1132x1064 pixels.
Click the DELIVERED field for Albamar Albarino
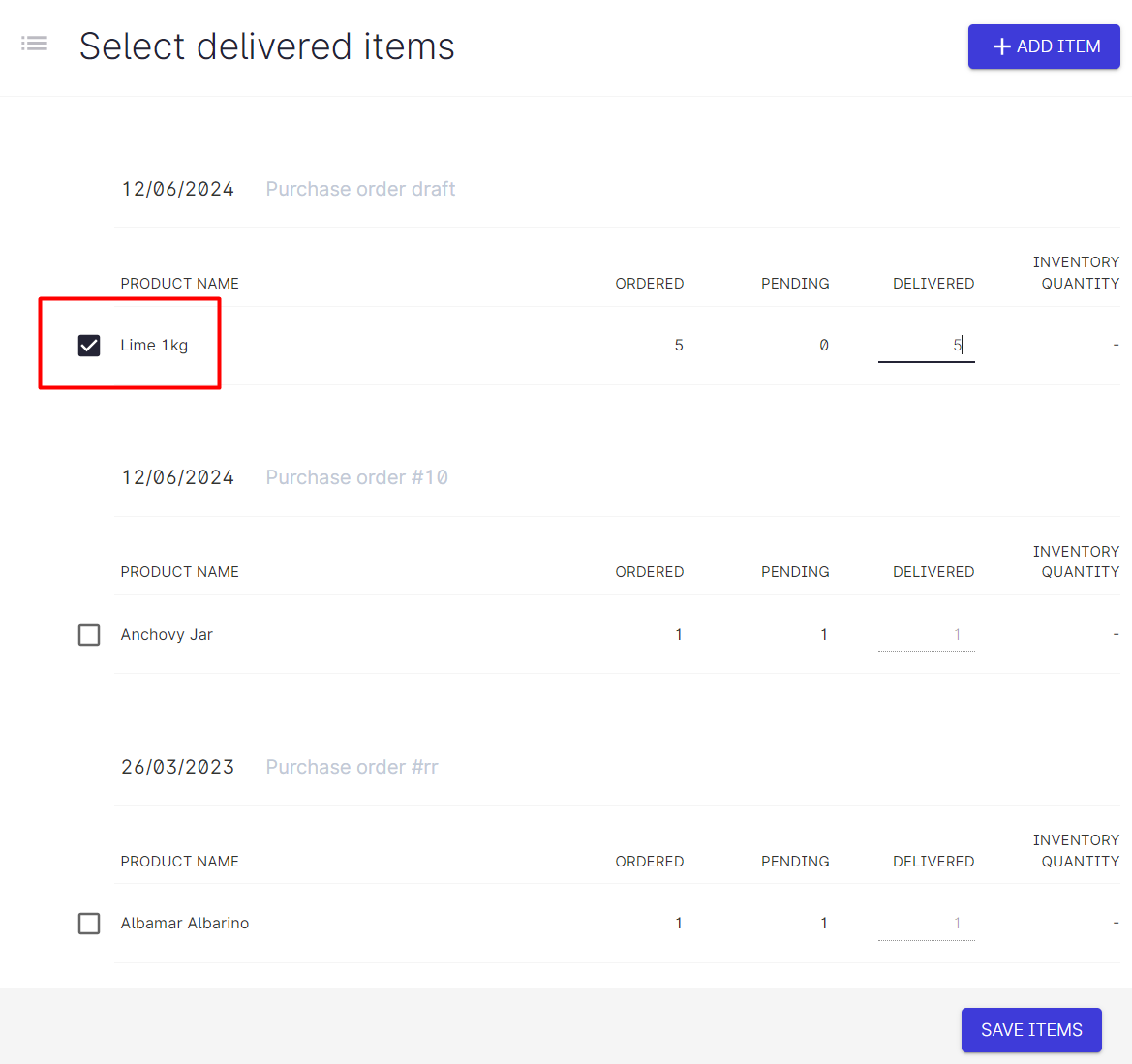(x=926, y=923)
